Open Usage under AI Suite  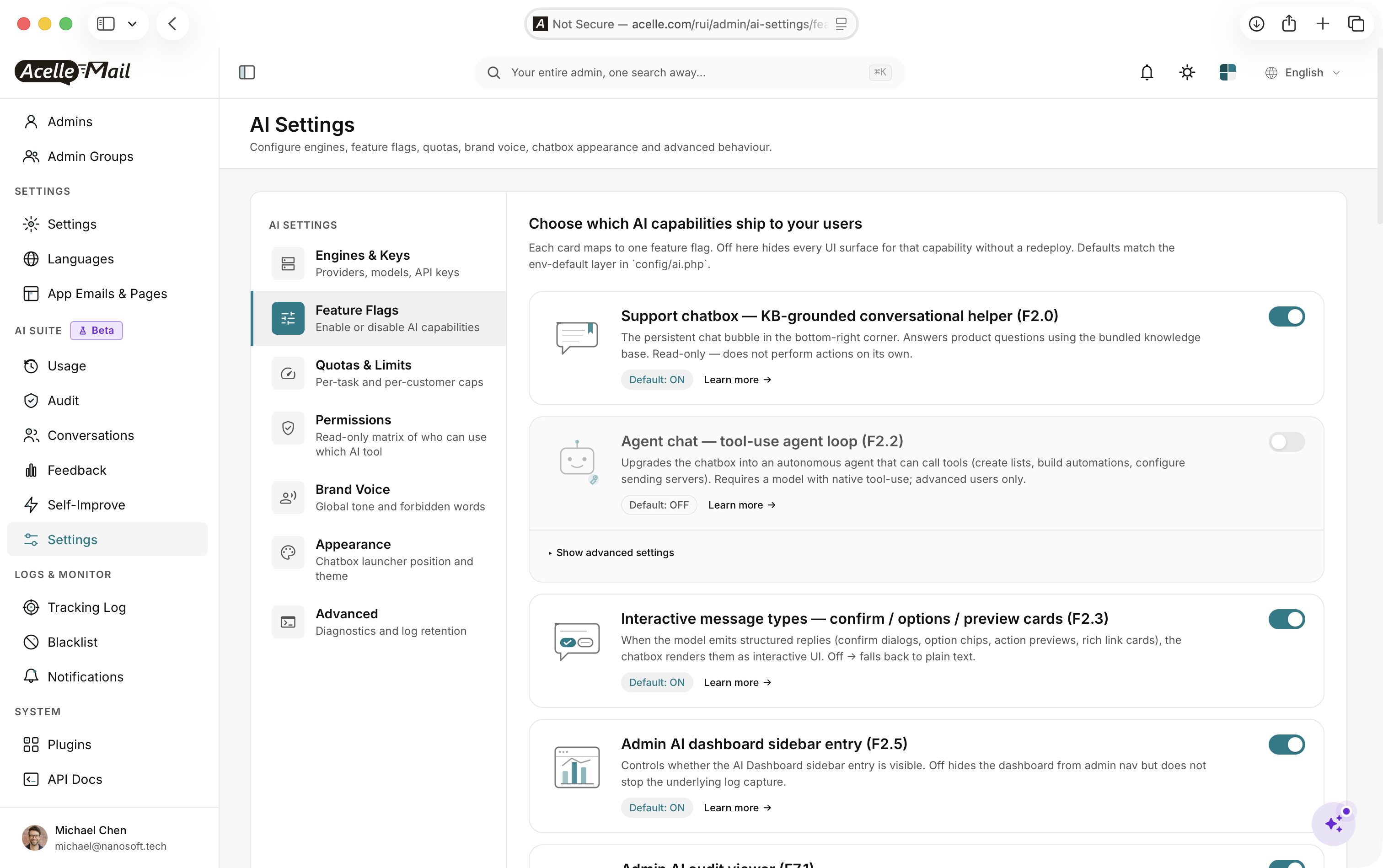click(x=107, y=366)
